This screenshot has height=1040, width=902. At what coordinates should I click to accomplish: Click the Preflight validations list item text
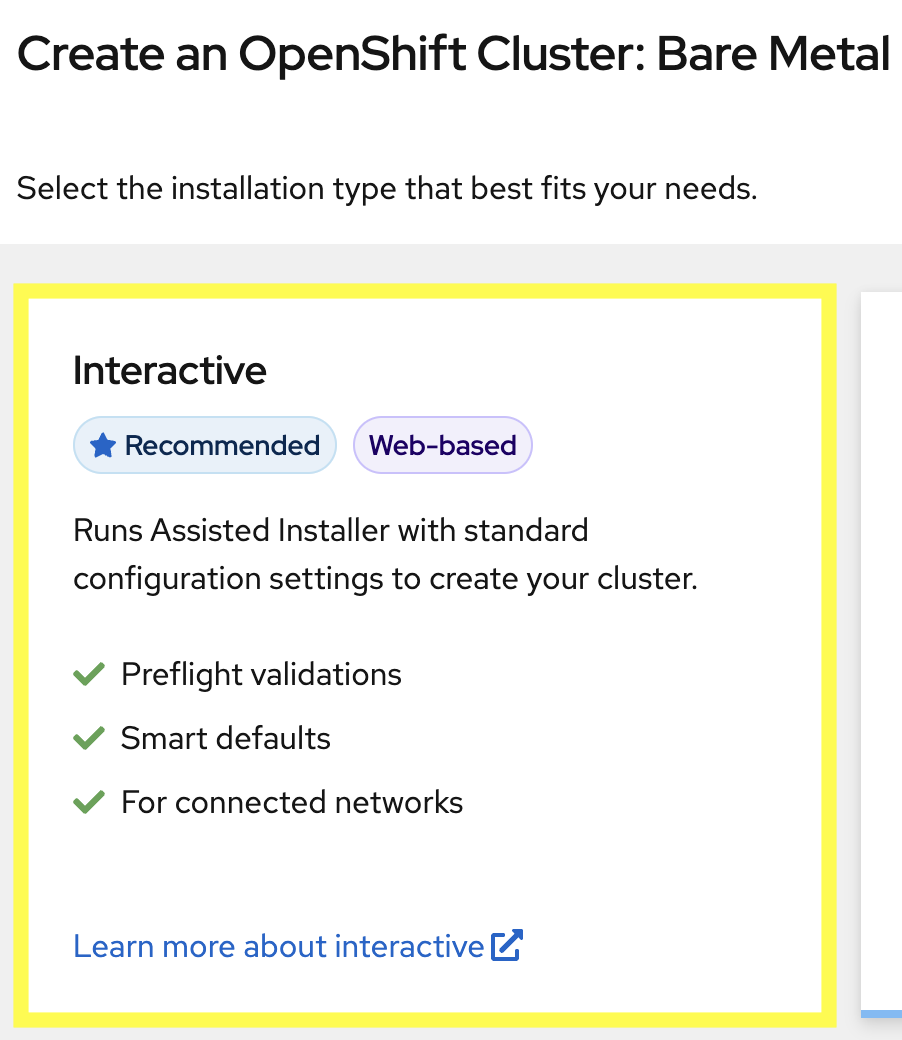(261, 675)
